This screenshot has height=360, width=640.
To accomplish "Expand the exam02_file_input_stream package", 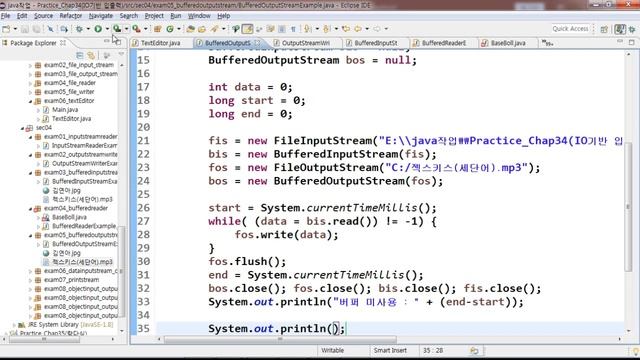I will [30, 65].
